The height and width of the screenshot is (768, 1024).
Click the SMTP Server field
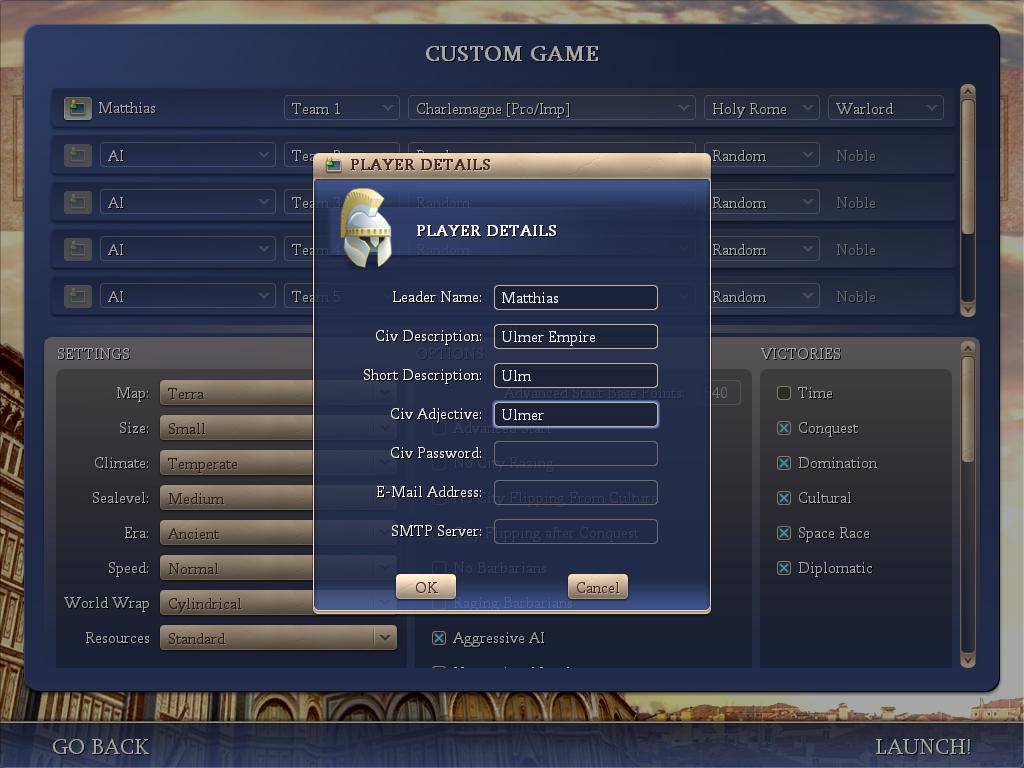575,532
